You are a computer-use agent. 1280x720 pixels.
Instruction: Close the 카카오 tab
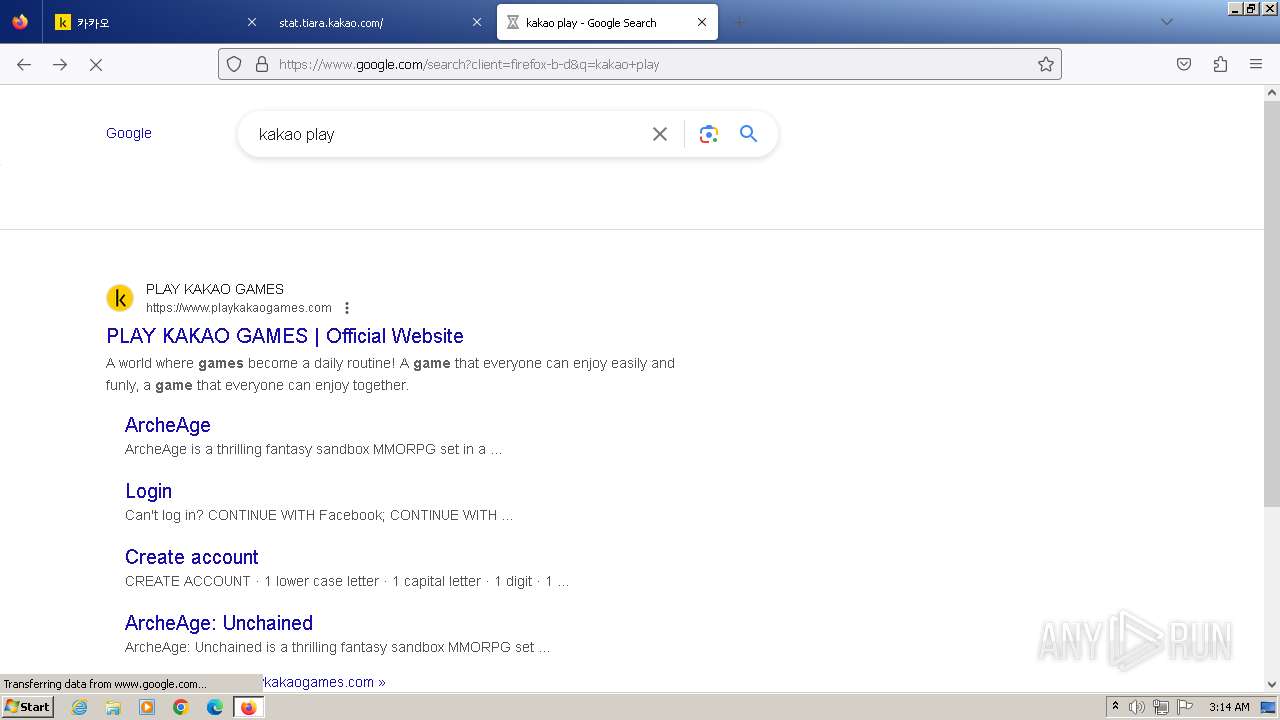(x=252, y=22)
